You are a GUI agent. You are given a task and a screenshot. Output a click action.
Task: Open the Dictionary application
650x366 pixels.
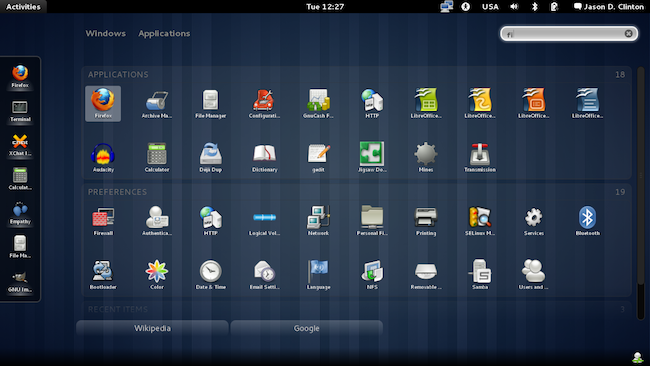264,158
